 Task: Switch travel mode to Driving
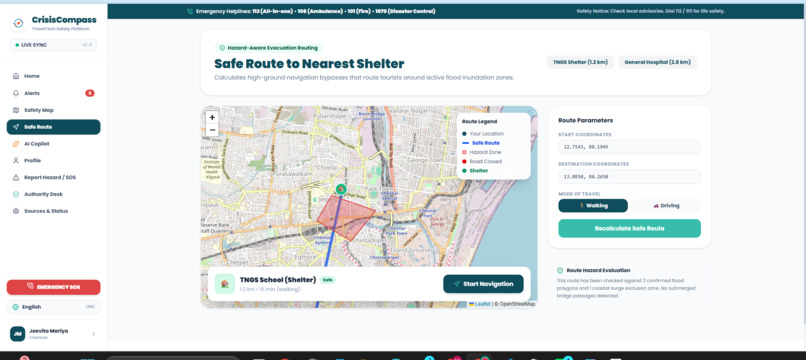(x=666, y=206)
